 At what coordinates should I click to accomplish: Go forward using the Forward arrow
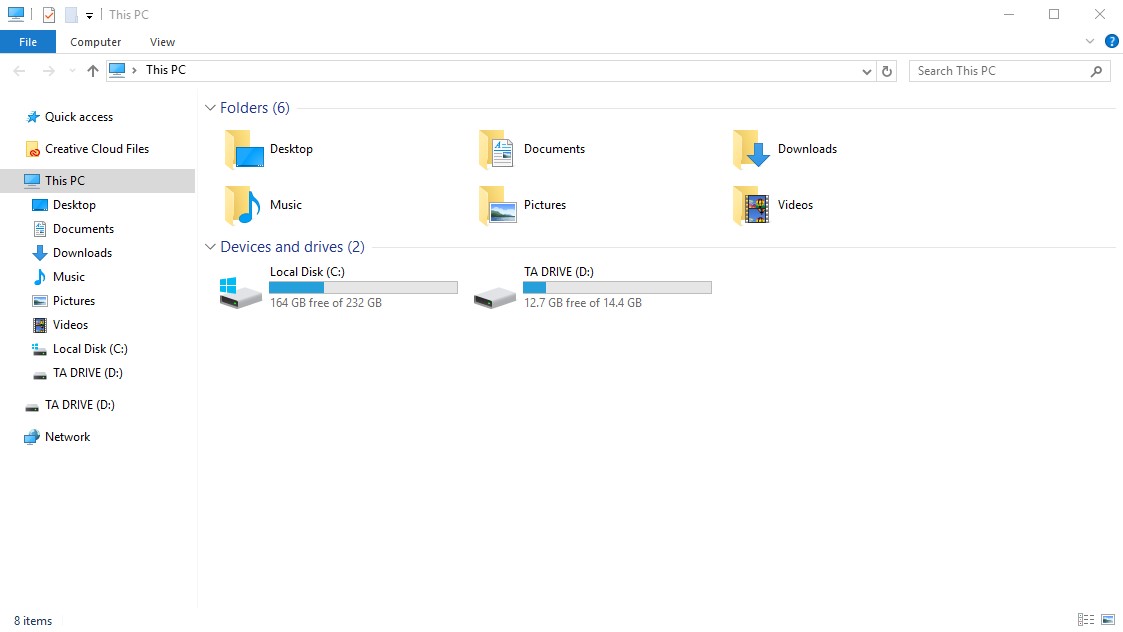49,71
